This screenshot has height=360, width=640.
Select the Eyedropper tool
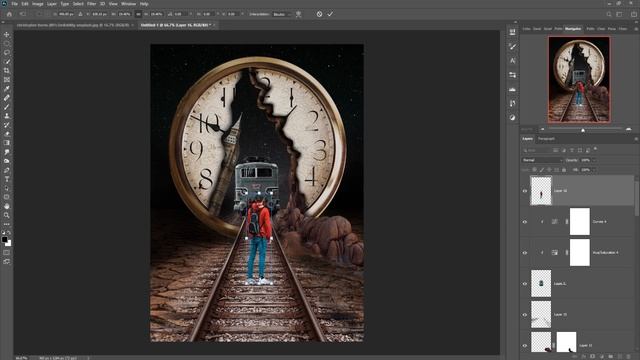[x=7, y=89]
